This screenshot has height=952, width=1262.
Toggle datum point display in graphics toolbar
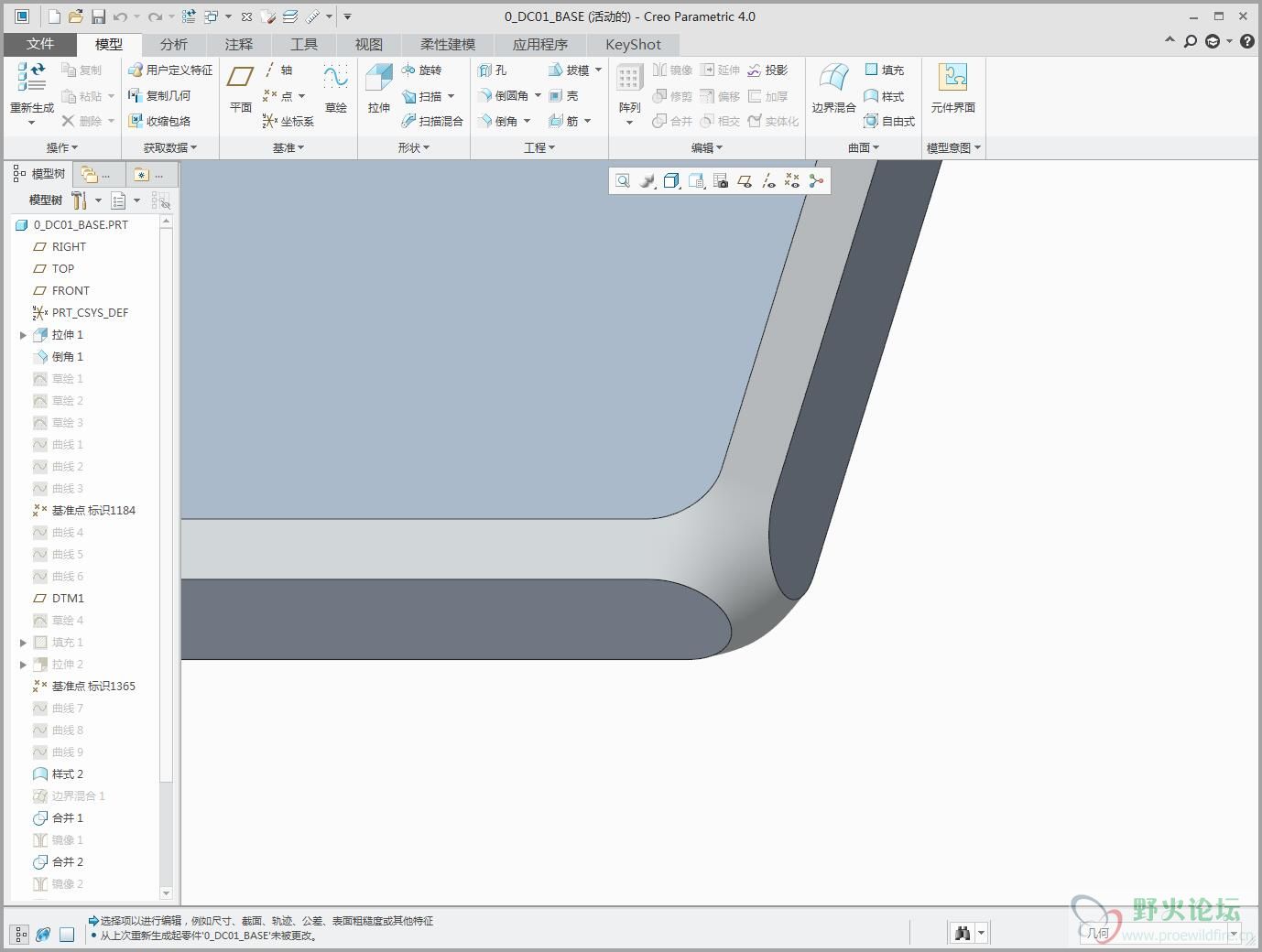click(792, 181)
